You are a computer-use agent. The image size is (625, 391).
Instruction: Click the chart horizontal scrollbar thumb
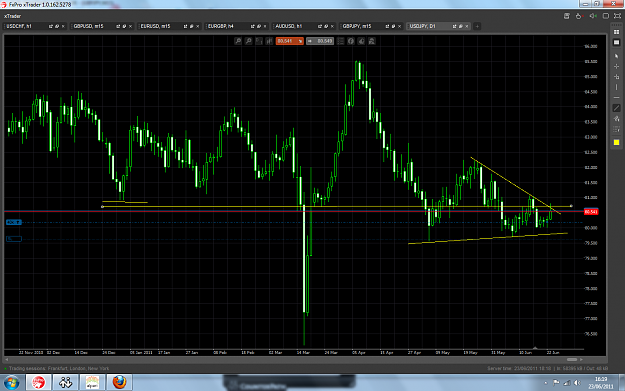click(x=572, y=360)
